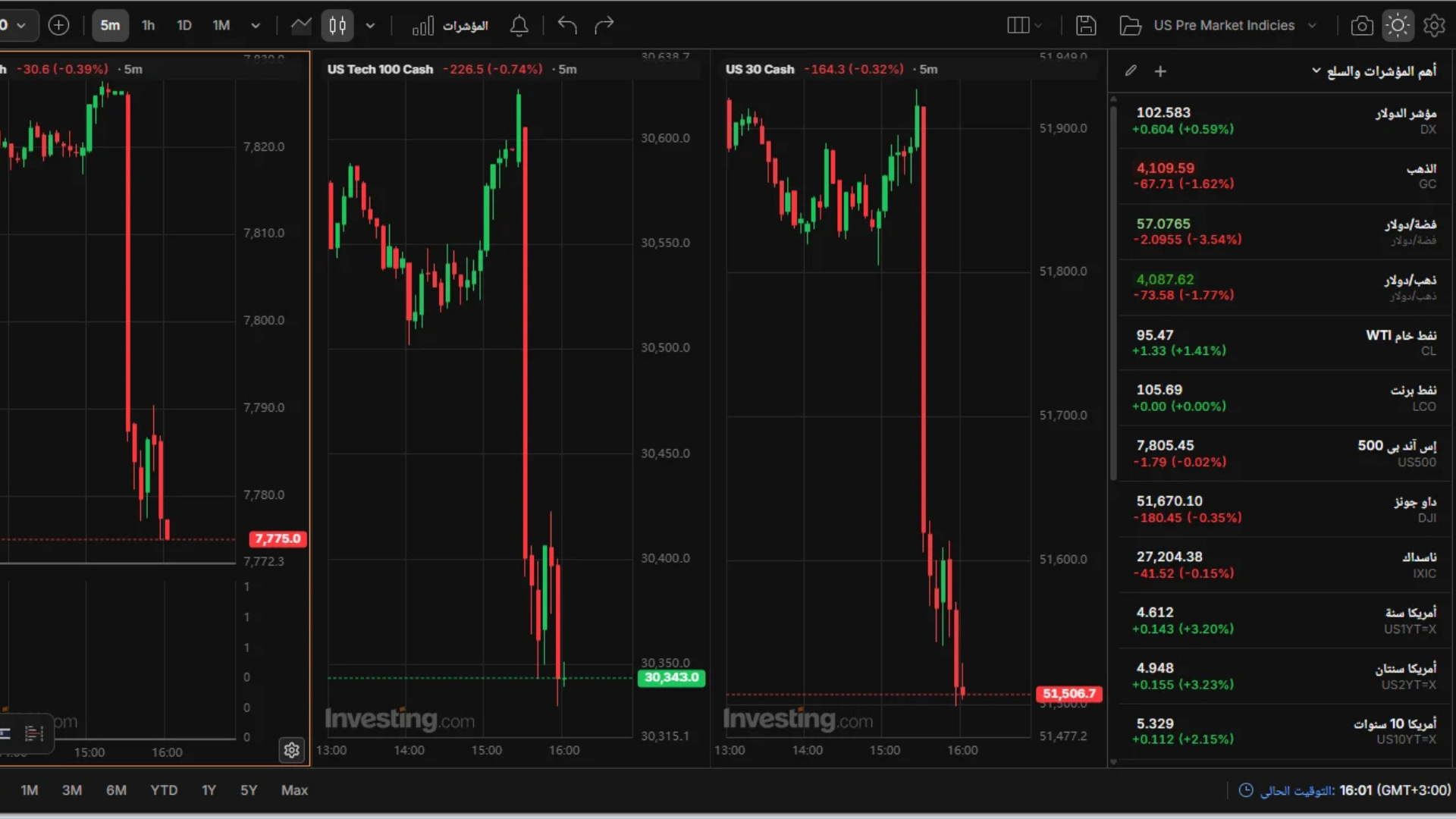Image resolution: width=1456 pixels, height=819 pixels.
Task: Redo the action with the forward arrow icon
Action: 604,25
